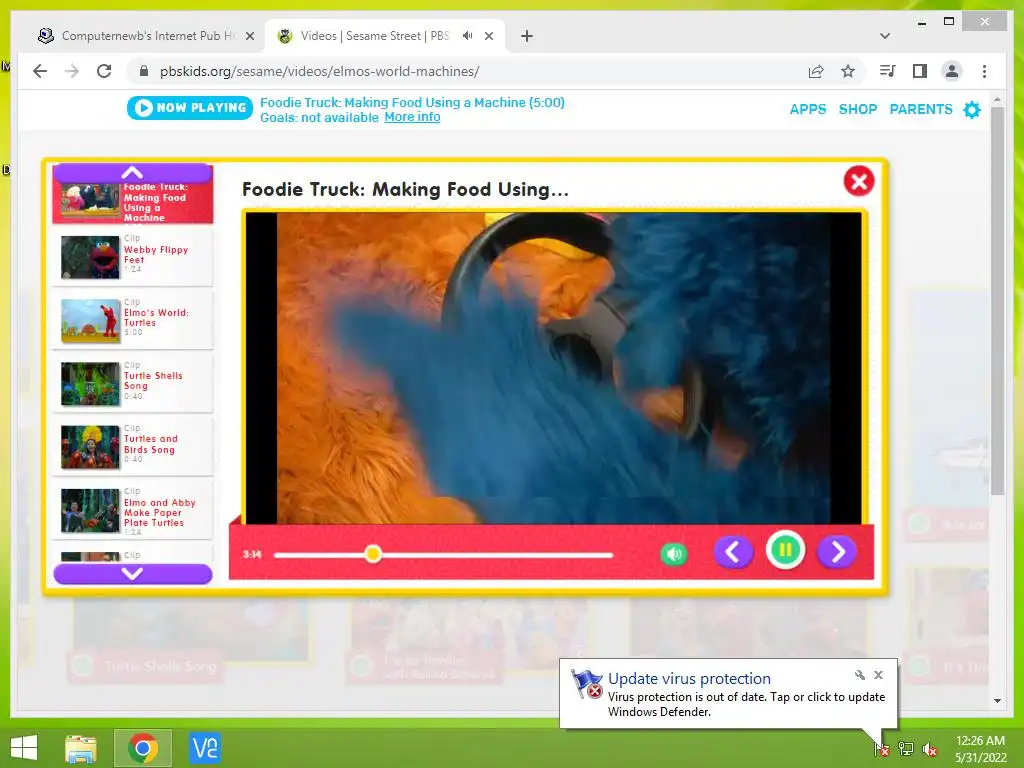
Task: Click the Action Center flag tray icon
Action: tap(881, 749)
